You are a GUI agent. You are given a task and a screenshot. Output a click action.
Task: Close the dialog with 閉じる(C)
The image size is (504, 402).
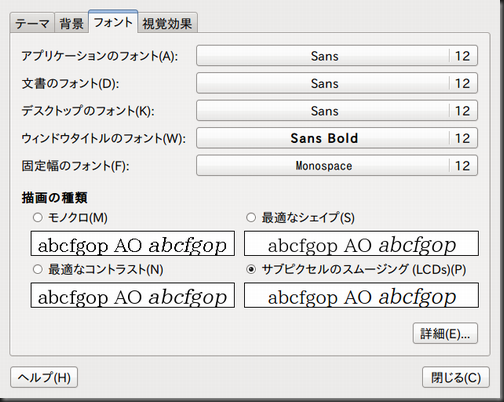(456, 377)
